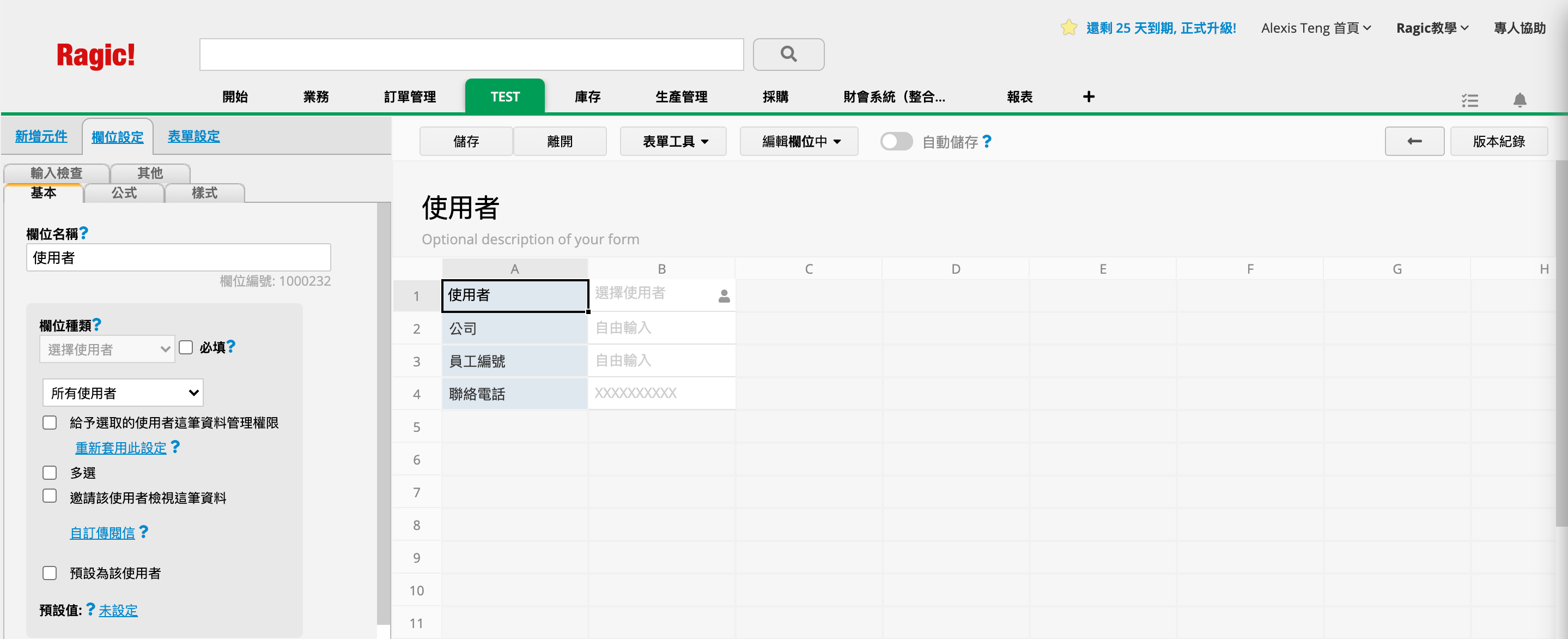Select the 員工編號 cell
This screenshot has width=1568, height=639.
point(514,360)
